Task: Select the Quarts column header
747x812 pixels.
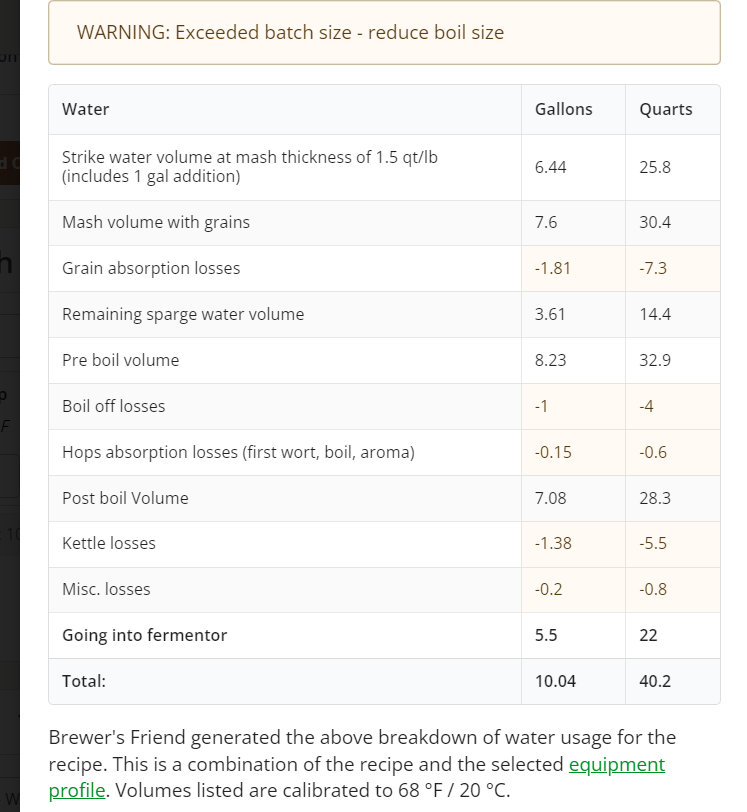Action: click(665, 109)
